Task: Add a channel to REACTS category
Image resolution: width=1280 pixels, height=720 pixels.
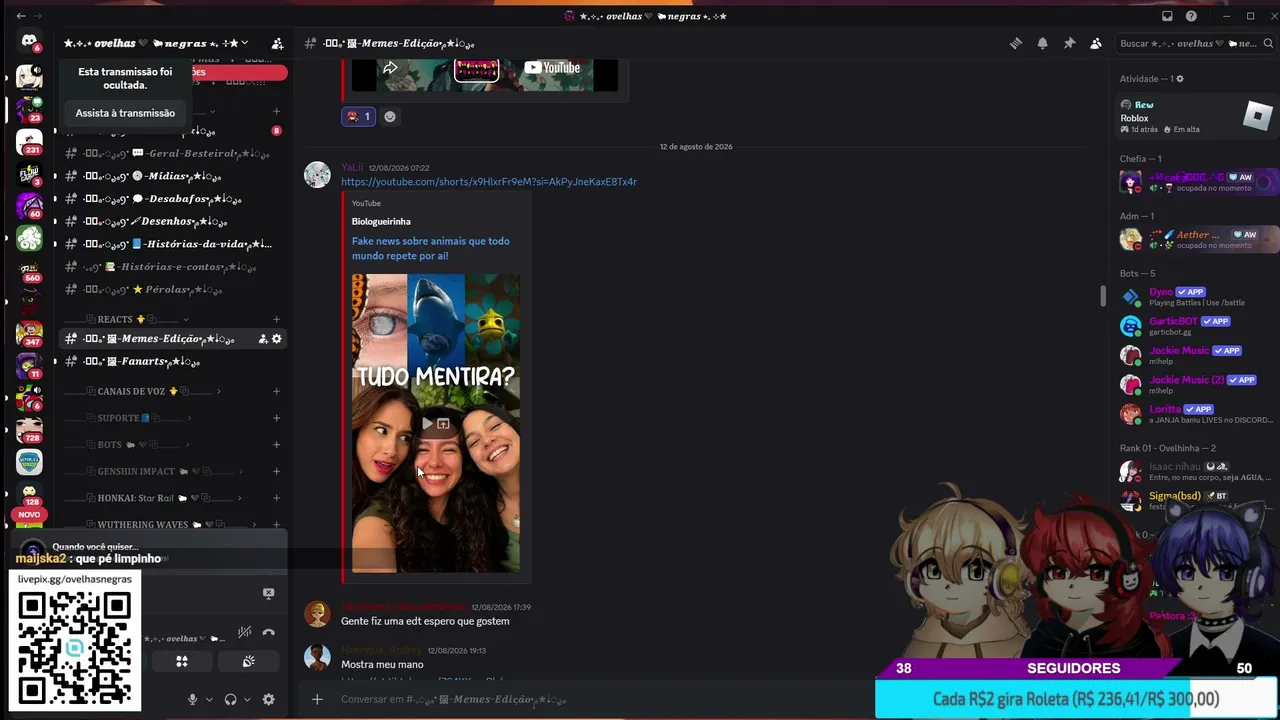Action: click(277, 319)
